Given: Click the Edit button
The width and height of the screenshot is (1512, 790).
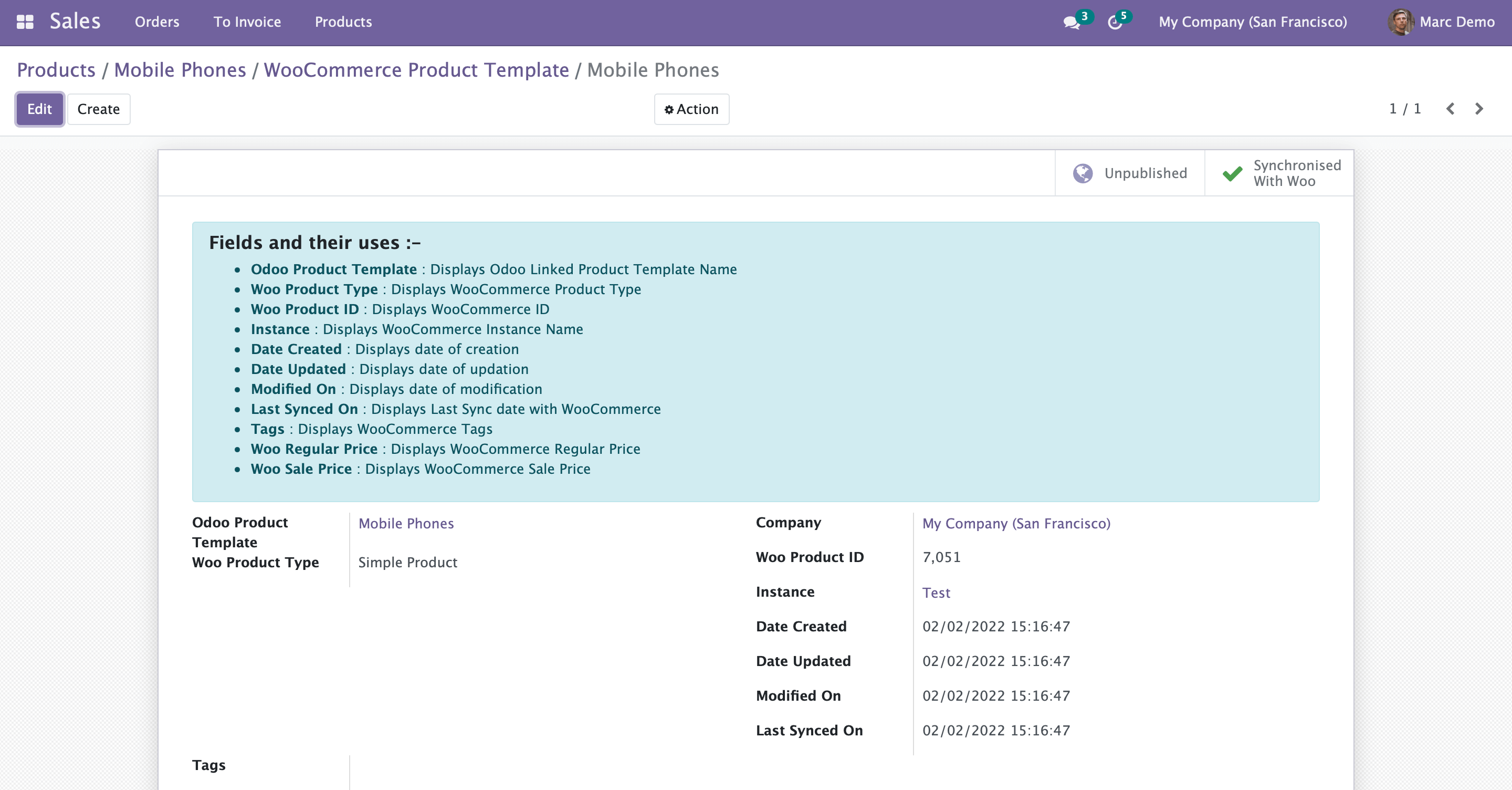Looking at the screenshot, I should click(x=39, y=109).
